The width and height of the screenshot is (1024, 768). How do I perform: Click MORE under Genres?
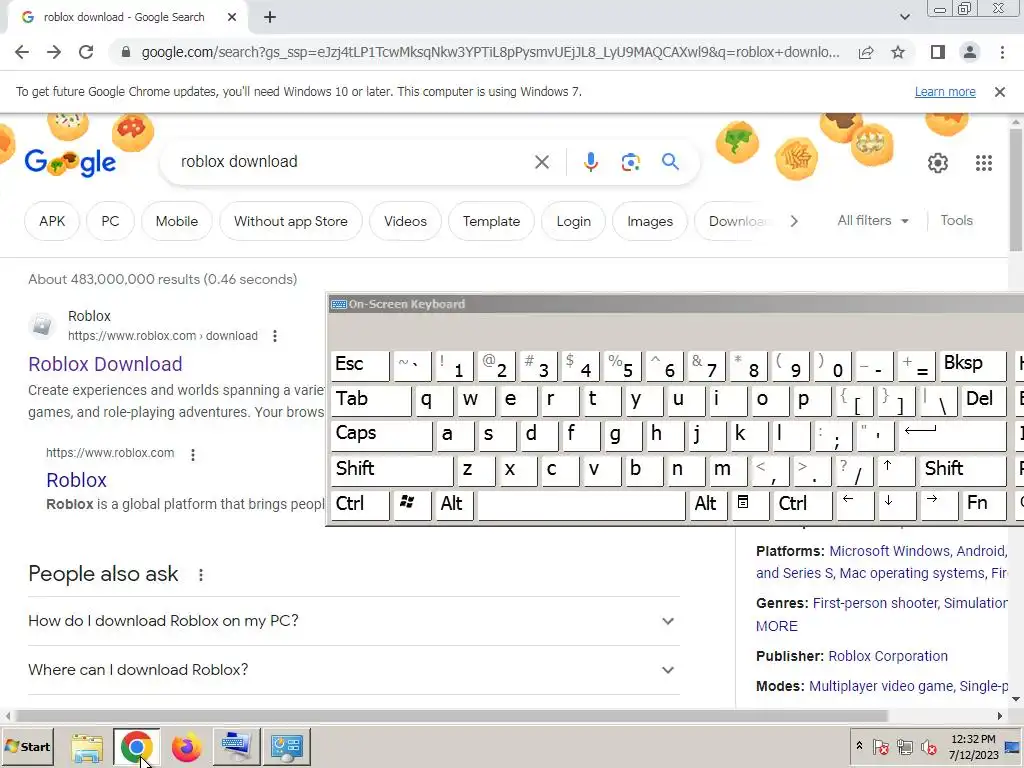776,626
